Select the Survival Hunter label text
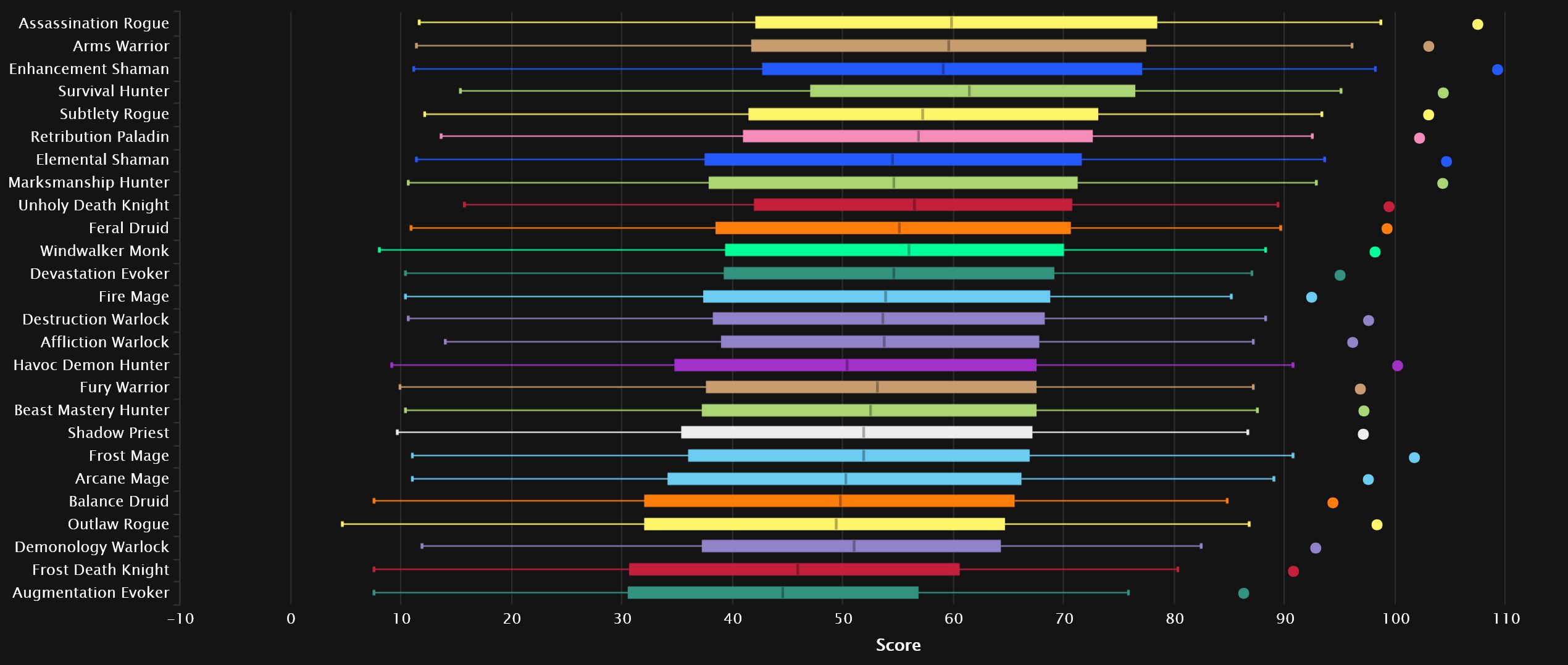Screen dimensions: 1568x665 click(114, 91)
